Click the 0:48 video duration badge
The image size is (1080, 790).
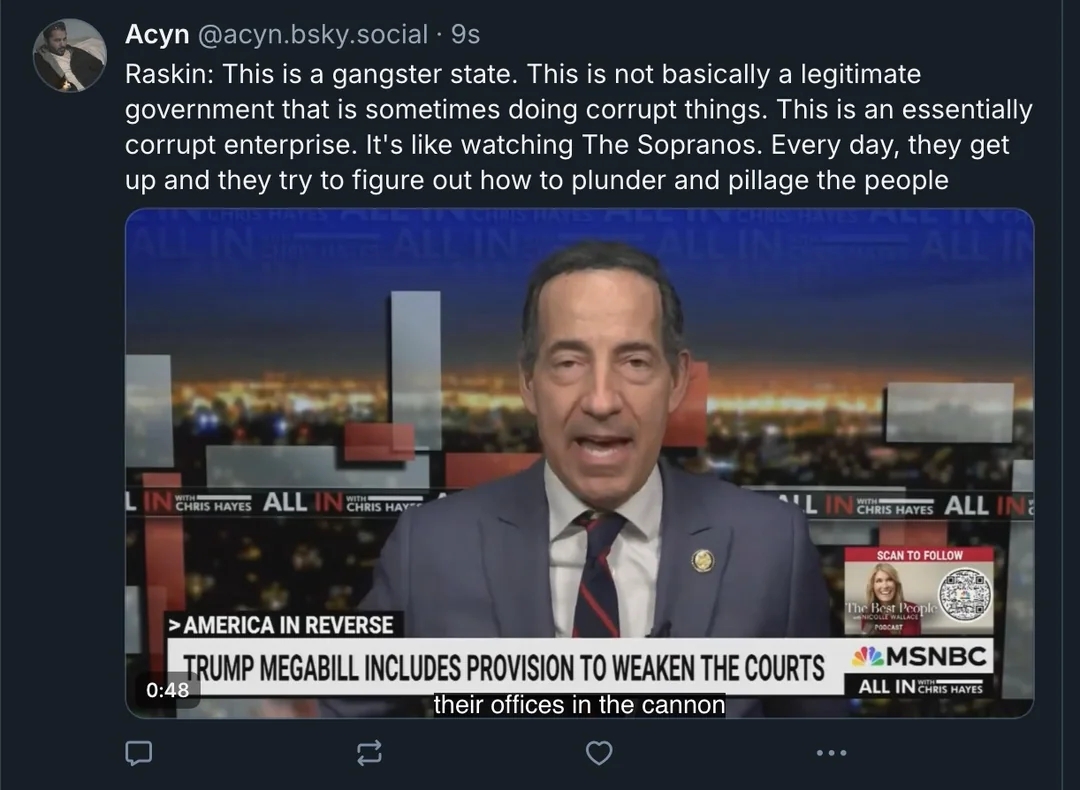pos(167,689)
